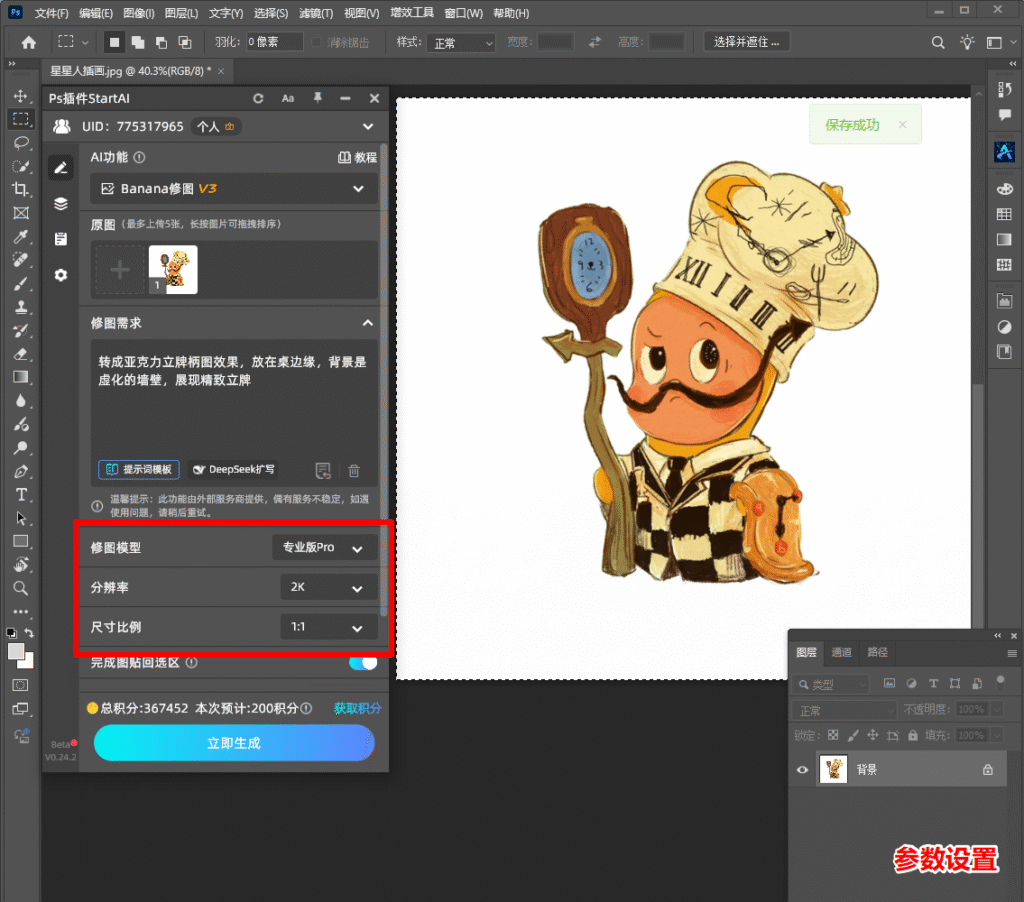Choose Add to selection mode button
Screen dimensions: 1024x902
(138, 42)
